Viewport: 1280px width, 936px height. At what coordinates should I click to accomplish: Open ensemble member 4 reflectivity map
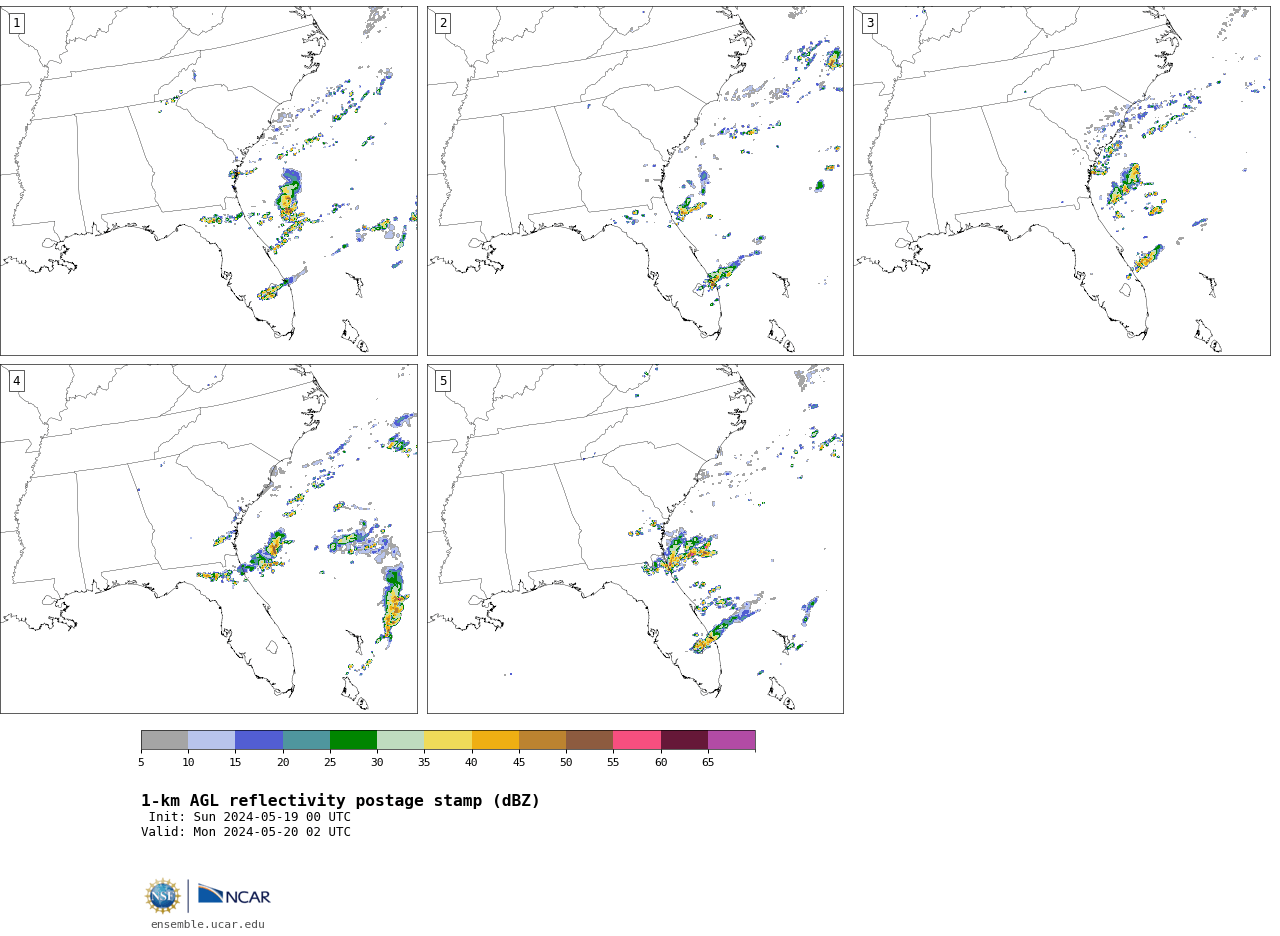(208, 539)
